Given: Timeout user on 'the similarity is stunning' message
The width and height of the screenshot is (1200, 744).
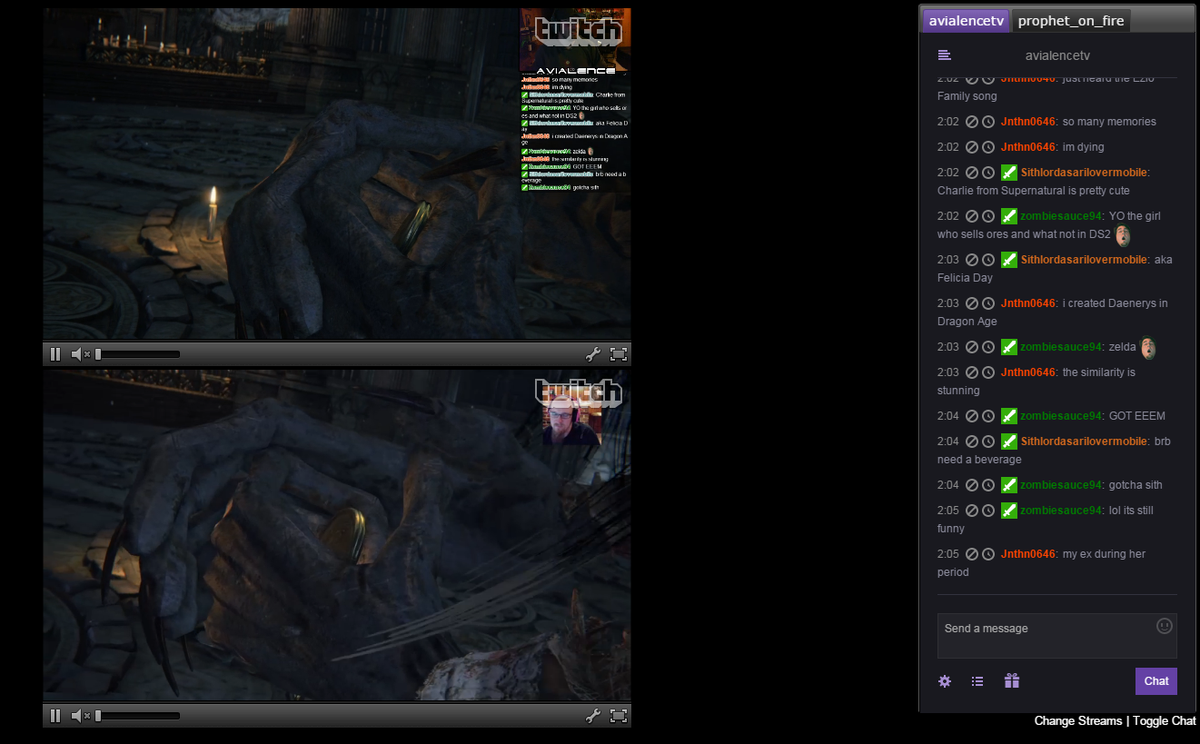Looking at the screenshot, I should (988, 372).
